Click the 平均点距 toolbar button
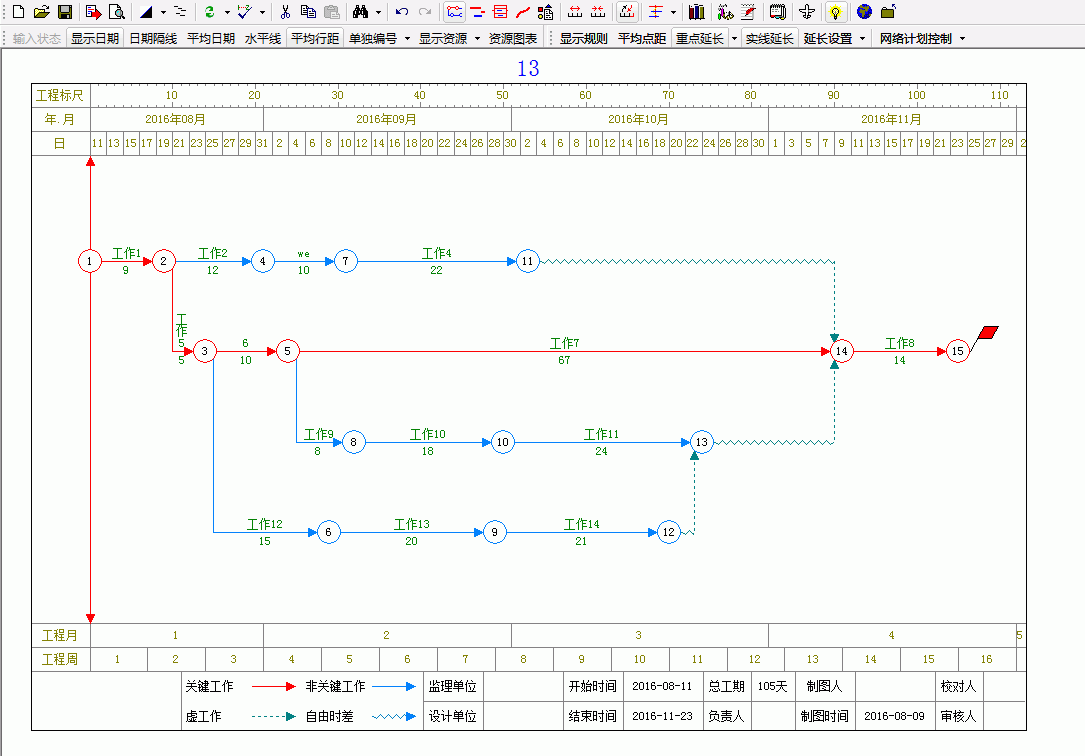 (642, 39)
